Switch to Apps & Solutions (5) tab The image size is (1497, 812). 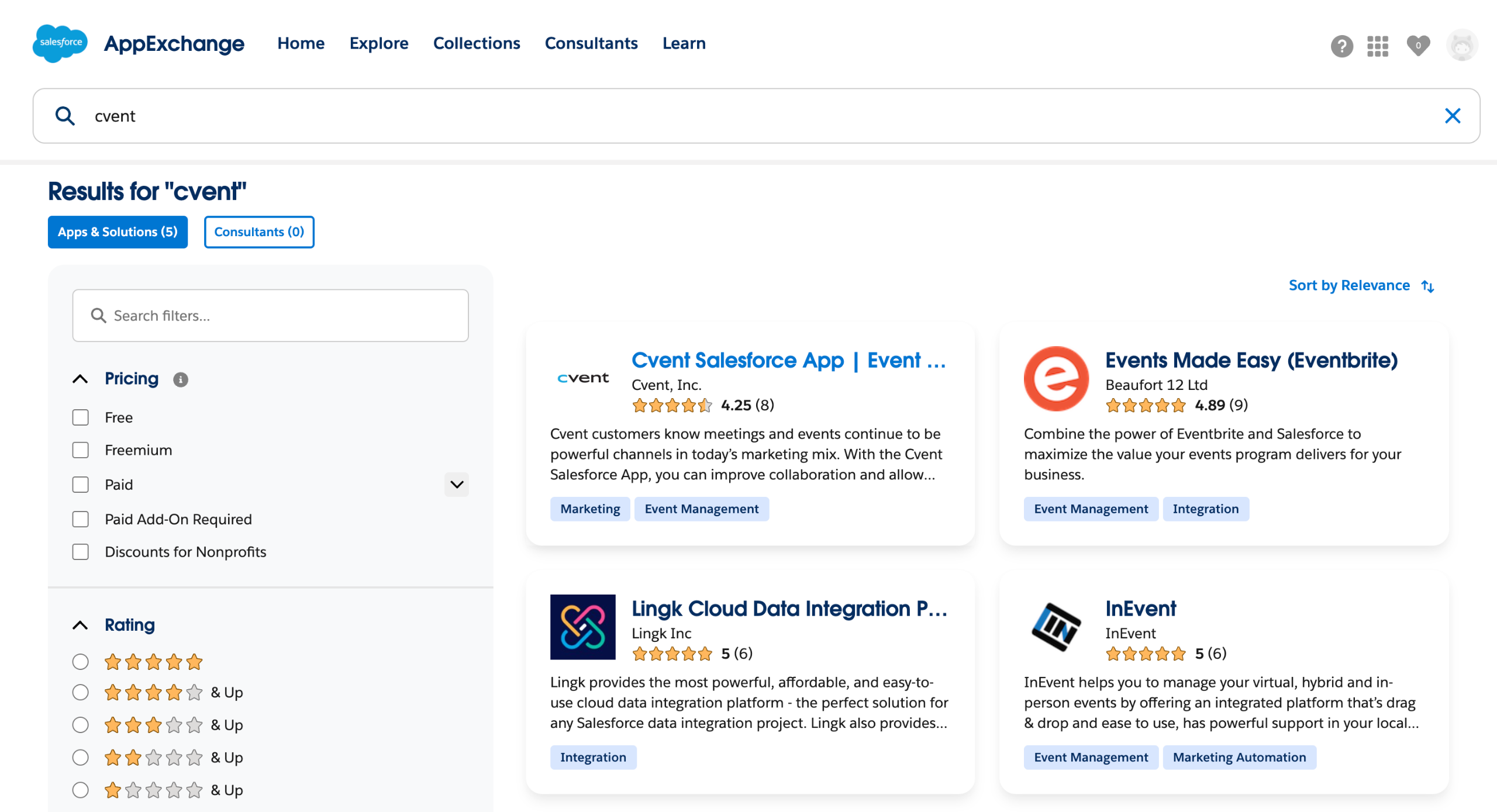click(118, 232)
